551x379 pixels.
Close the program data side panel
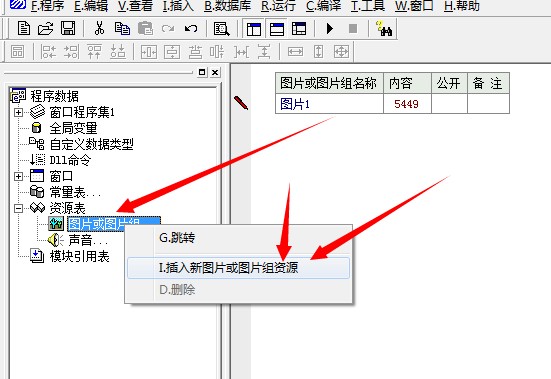pos(215,72)
